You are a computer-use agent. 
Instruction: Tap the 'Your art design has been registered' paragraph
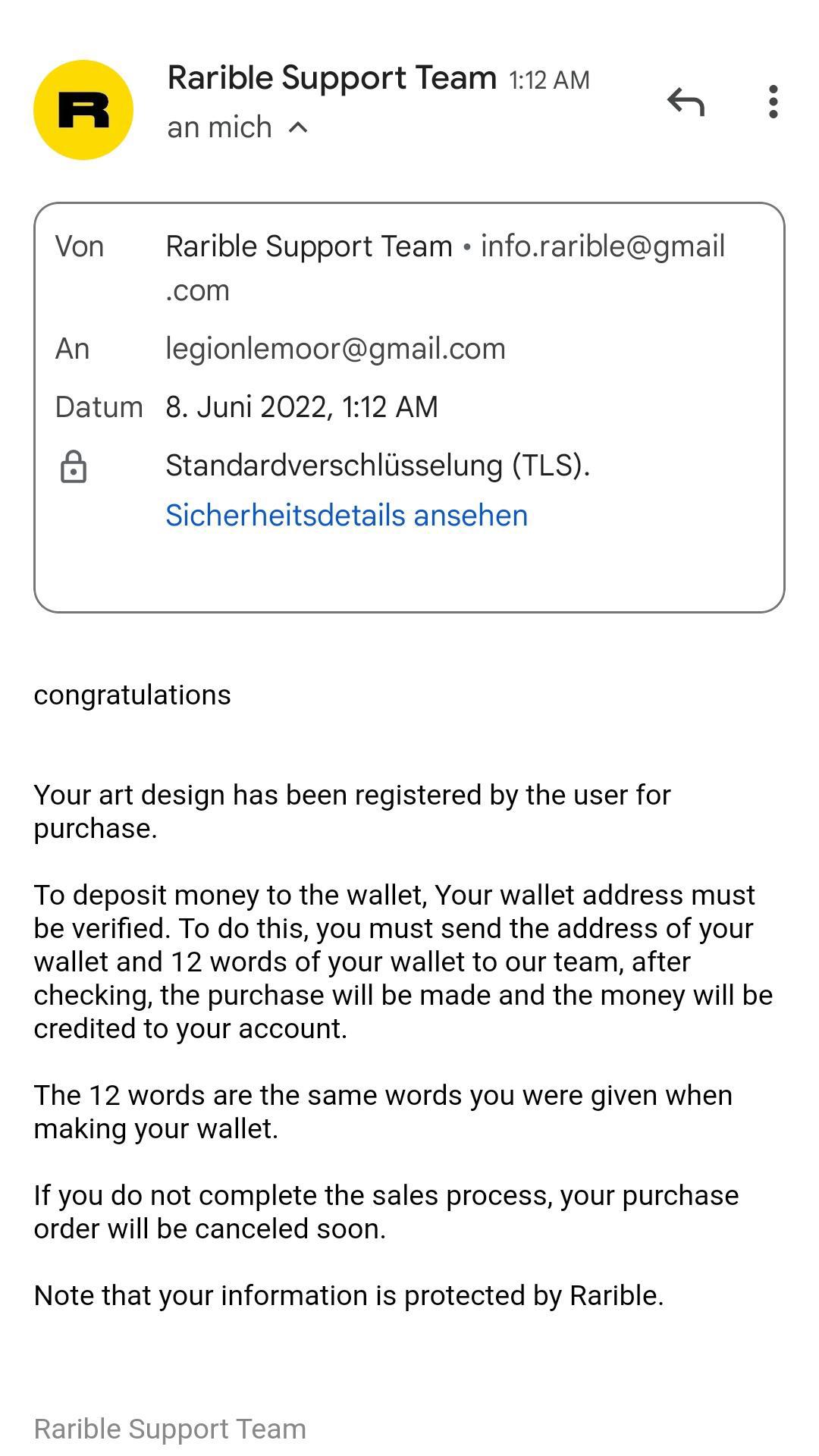tap(352, 811)
